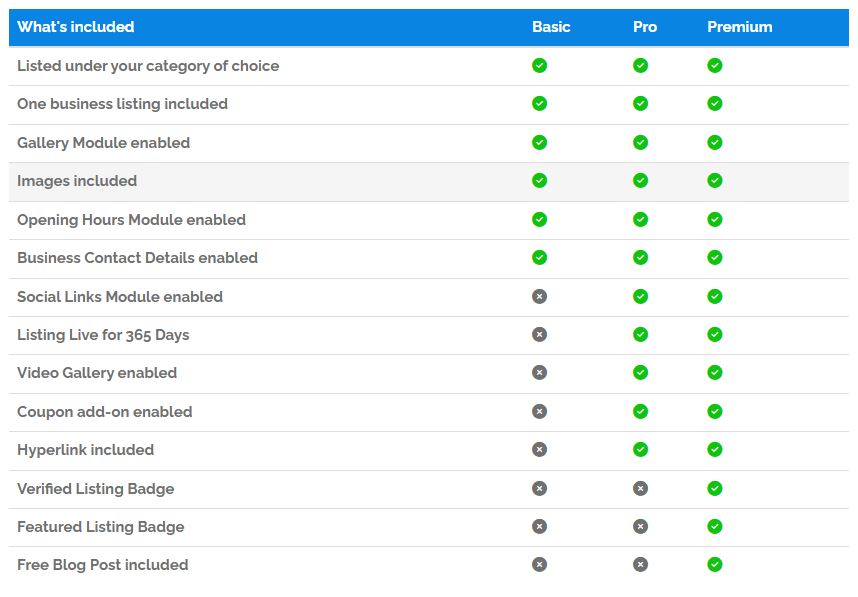Click Premium checkmark for Listing Live 365 Days
This screenshot has width=858, height=597.
714,334
